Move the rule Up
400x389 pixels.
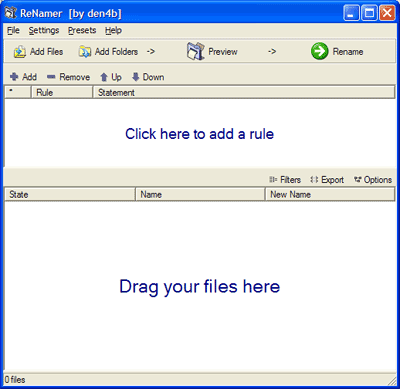111,77
